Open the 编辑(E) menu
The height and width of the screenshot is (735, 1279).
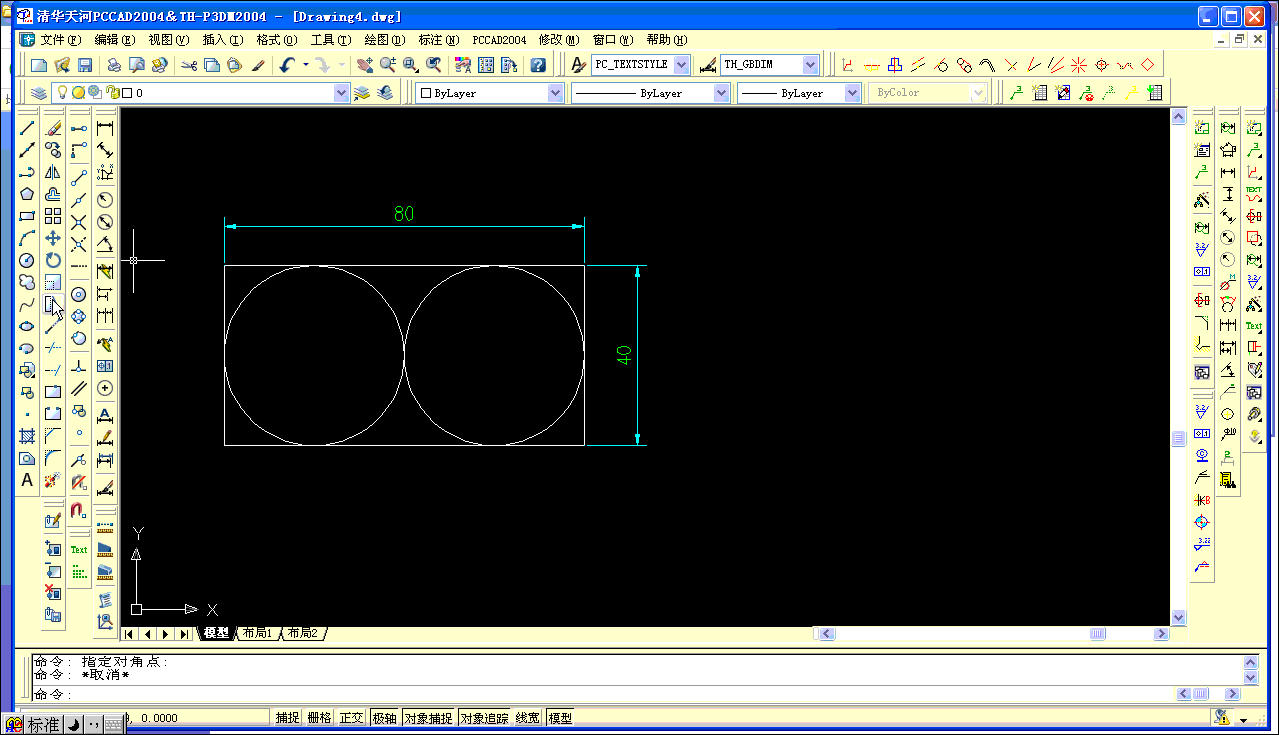point(115,40)
